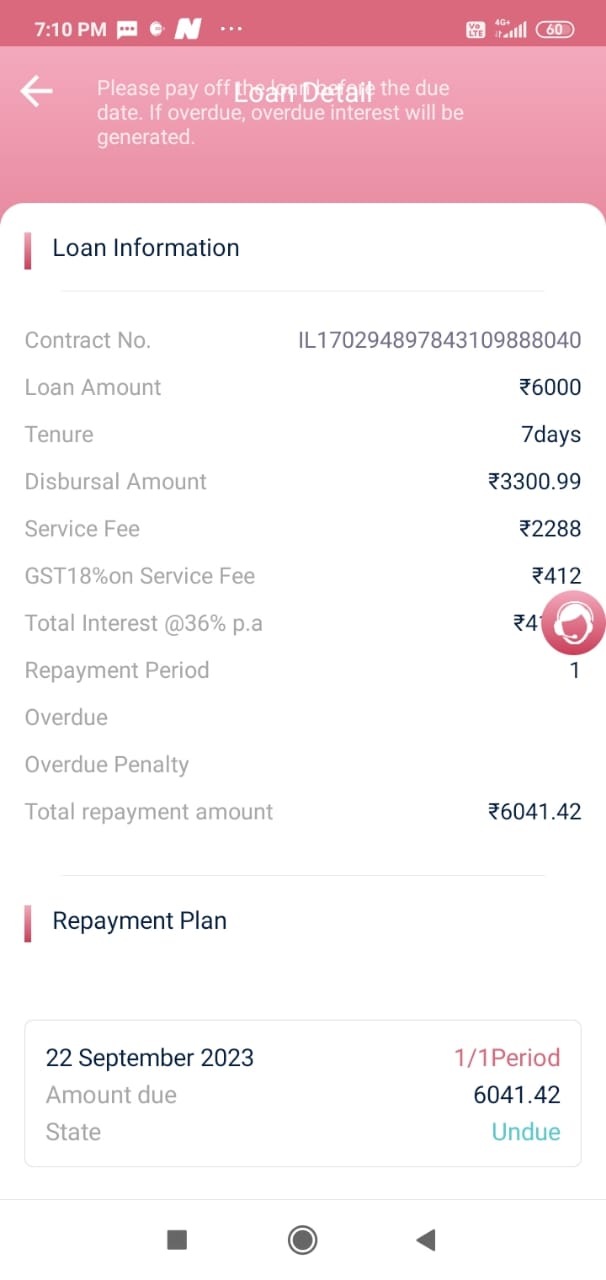Tap the battery indicator icon
The height and width of the screenshot is (1280, 606).
[555, 30]
